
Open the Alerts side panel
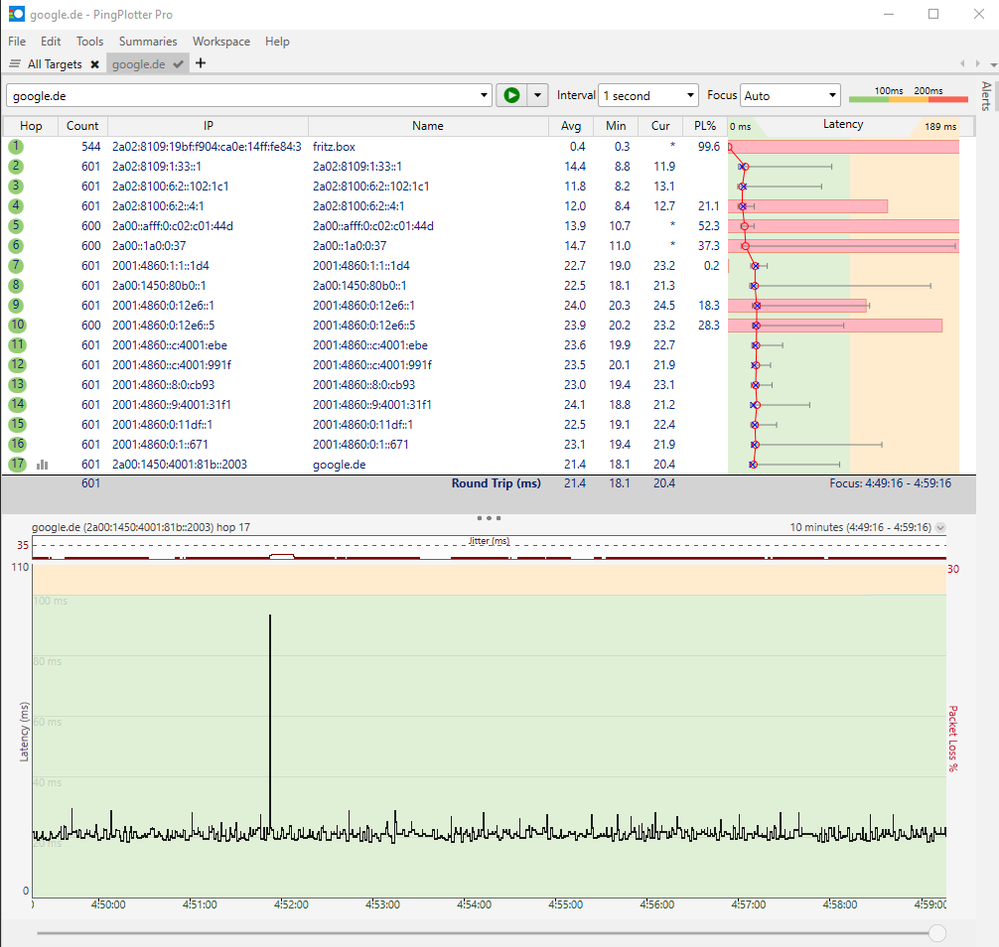(x=985, y=95)
